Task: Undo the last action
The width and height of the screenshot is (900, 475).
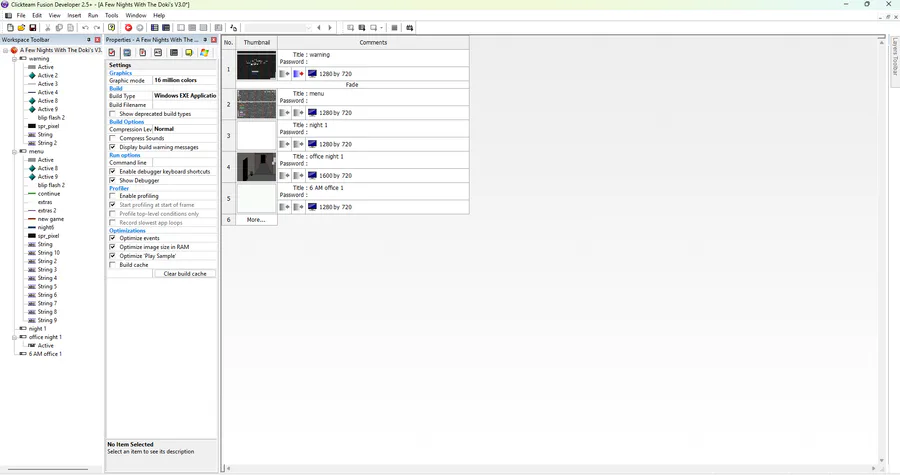Action: (x=86, y=28)
